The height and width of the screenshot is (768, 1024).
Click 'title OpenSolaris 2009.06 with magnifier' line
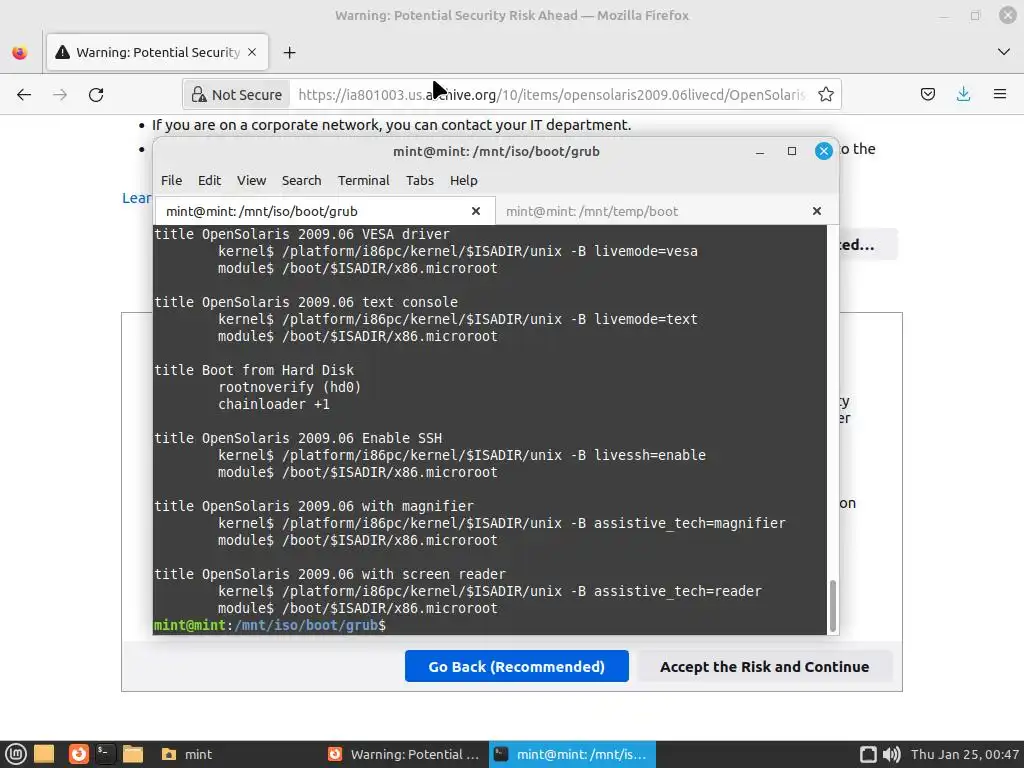tap(313, 506)
